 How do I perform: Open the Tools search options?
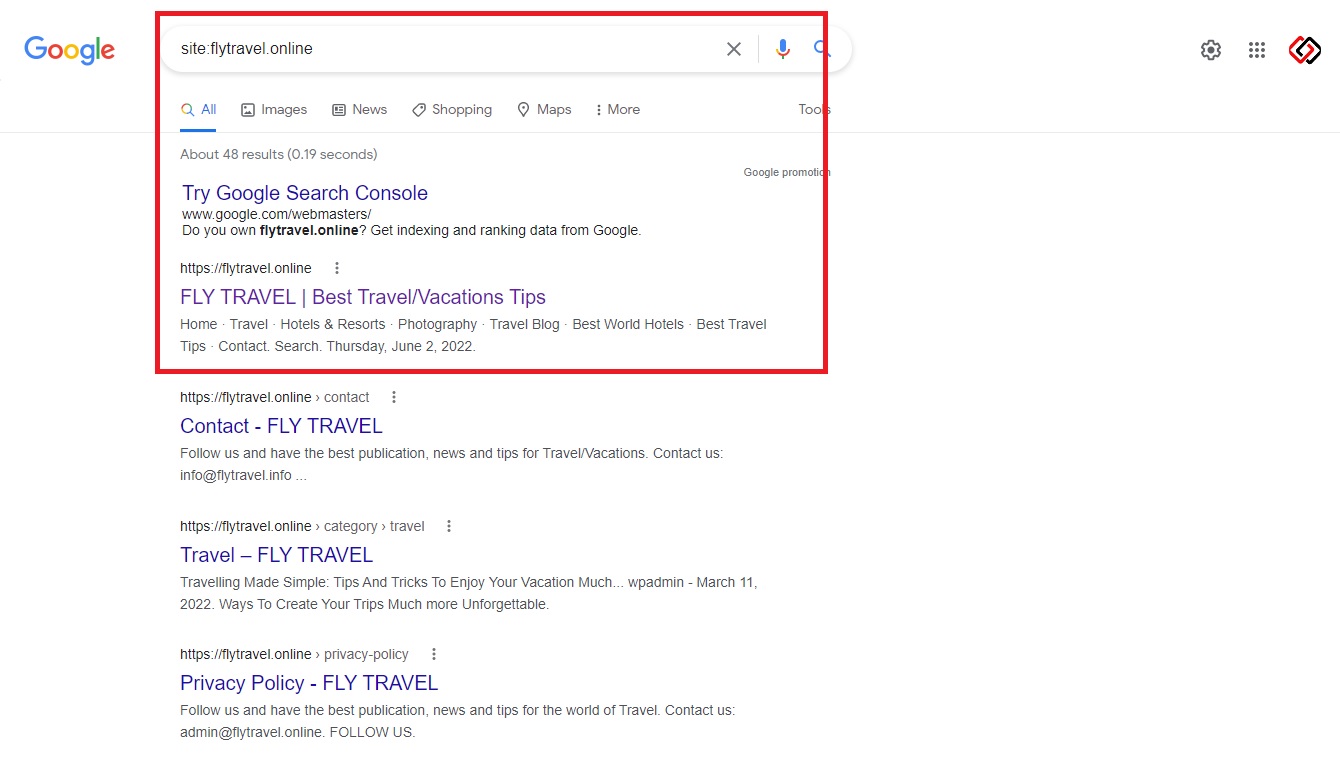[814, 110]
